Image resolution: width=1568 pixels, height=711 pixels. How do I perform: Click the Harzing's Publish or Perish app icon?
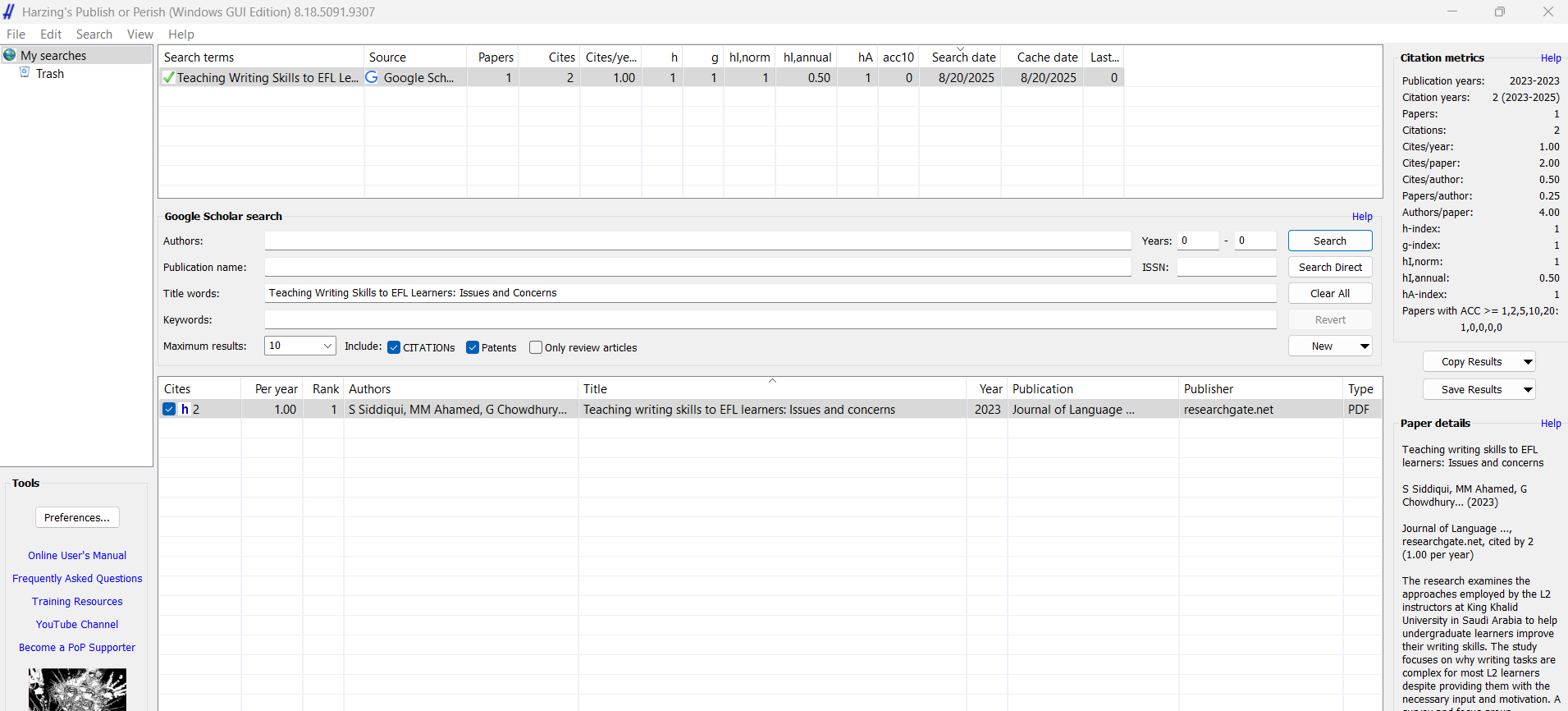pos(9,11)
